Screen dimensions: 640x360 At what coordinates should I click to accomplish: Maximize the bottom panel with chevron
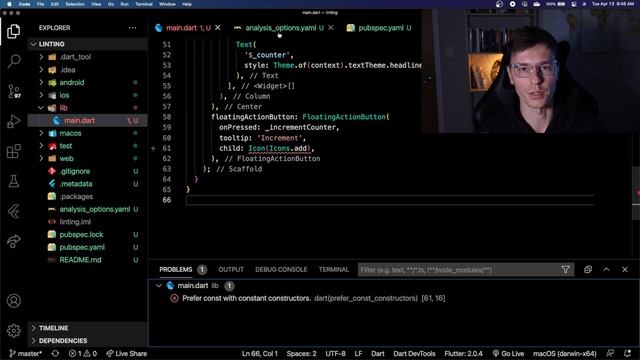pyautogui.click(x=607, y=269)
